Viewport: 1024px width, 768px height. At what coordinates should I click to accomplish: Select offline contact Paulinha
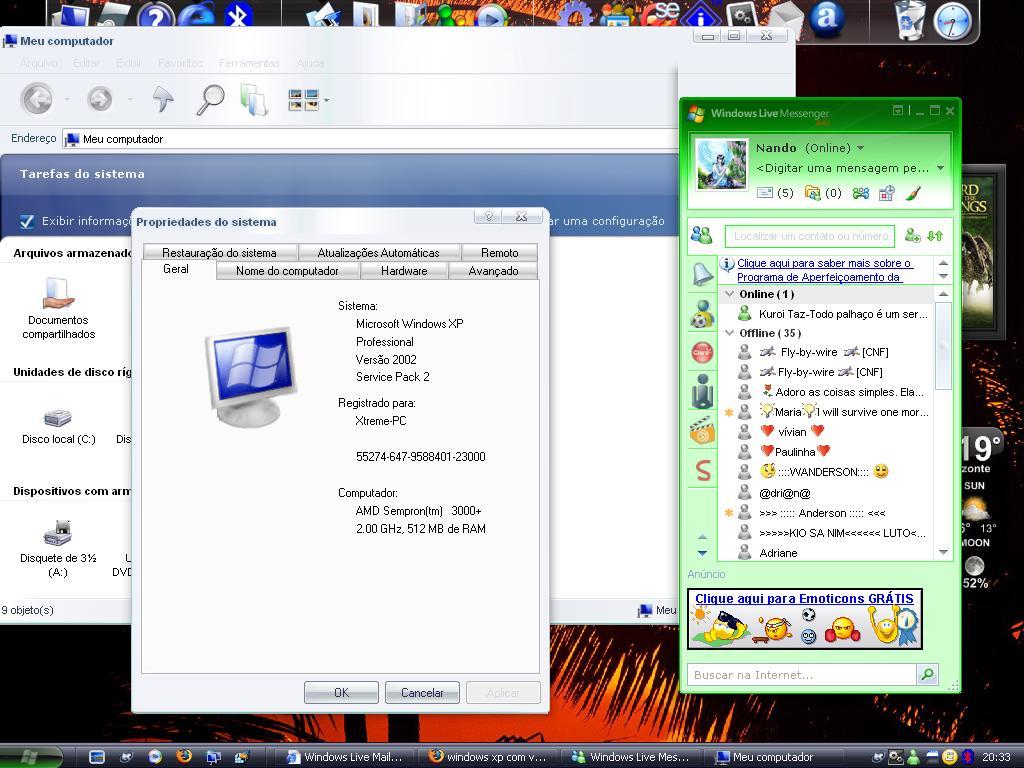[x=795, y=451]
